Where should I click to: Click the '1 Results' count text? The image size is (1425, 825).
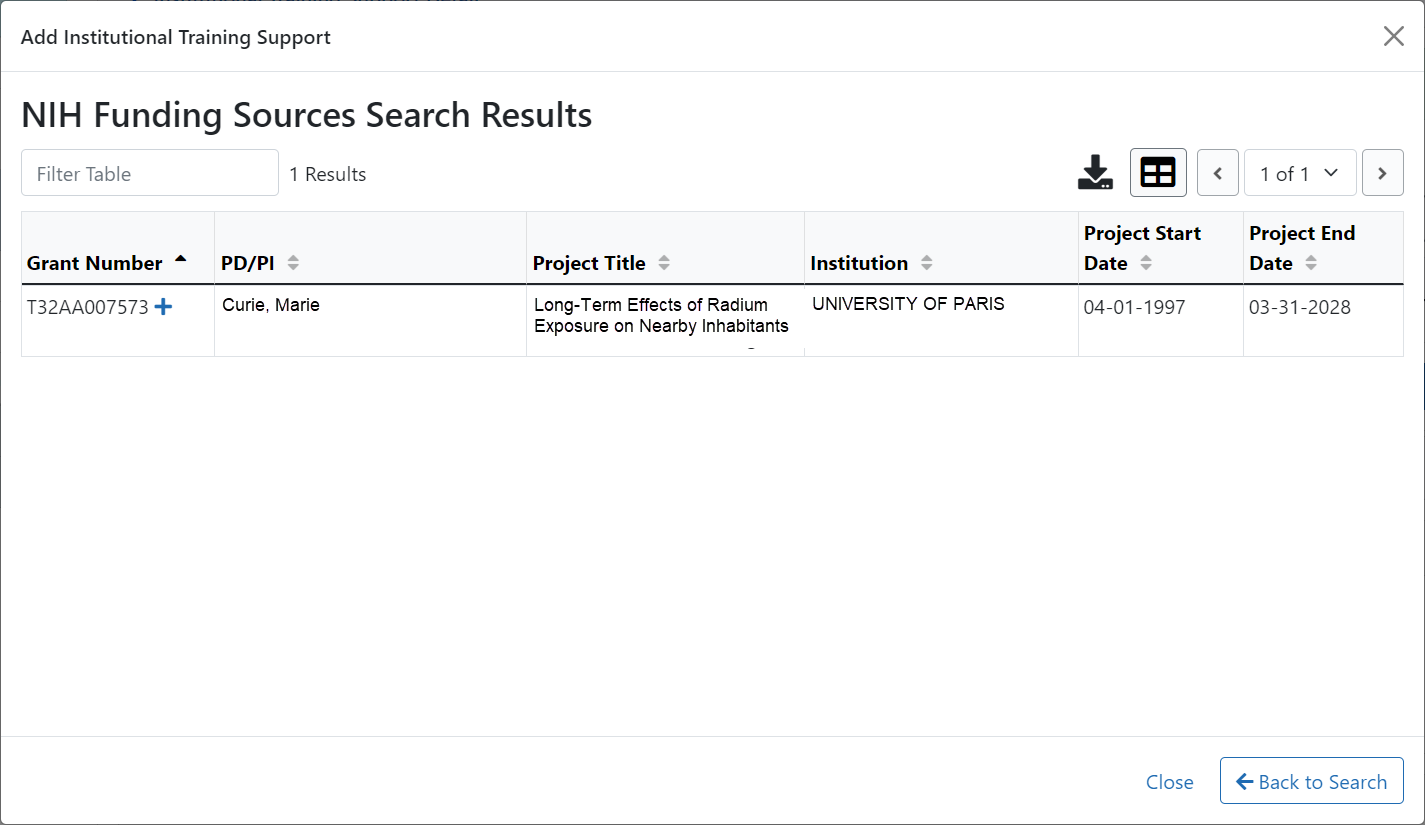point(328,174)
